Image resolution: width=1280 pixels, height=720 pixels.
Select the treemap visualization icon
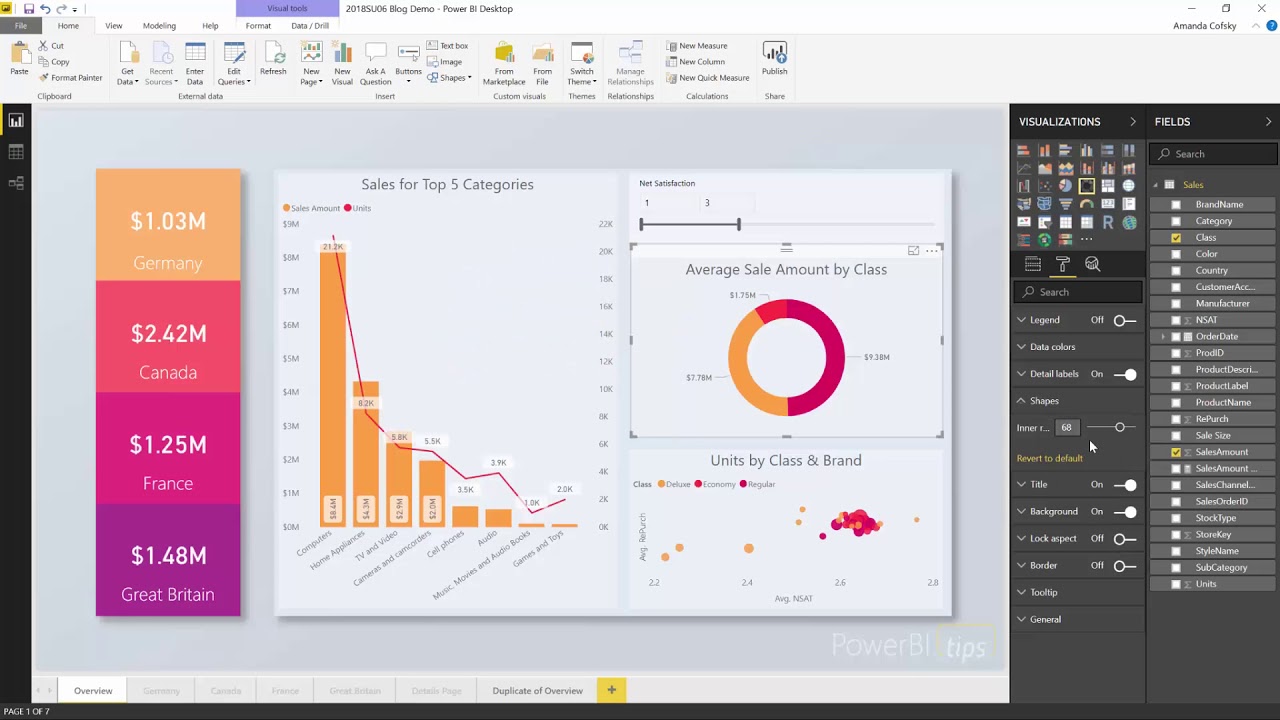(x=1108, y=186)
